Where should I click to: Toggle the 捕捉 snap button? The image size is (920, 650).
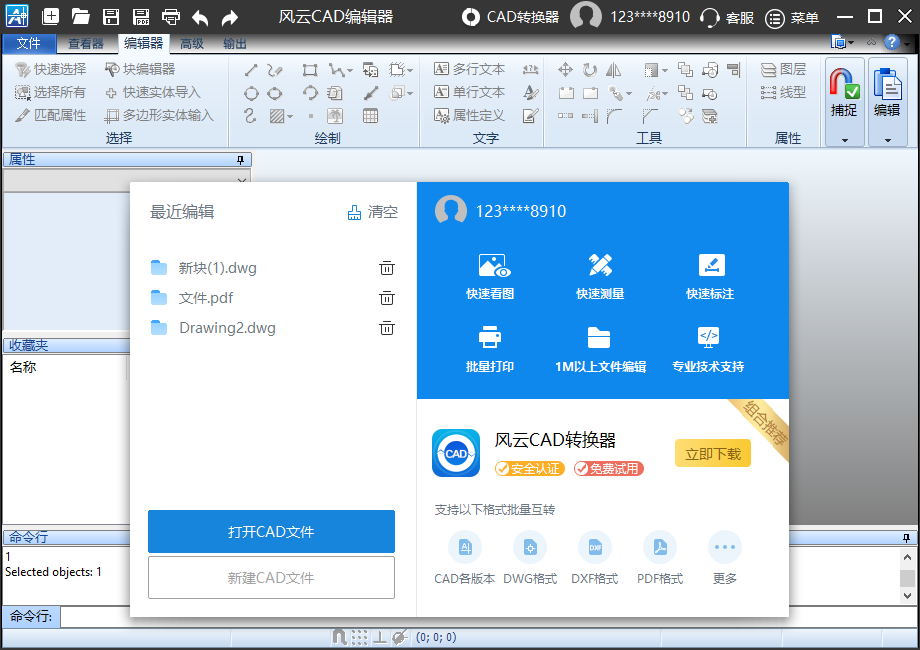pos(844,93)
